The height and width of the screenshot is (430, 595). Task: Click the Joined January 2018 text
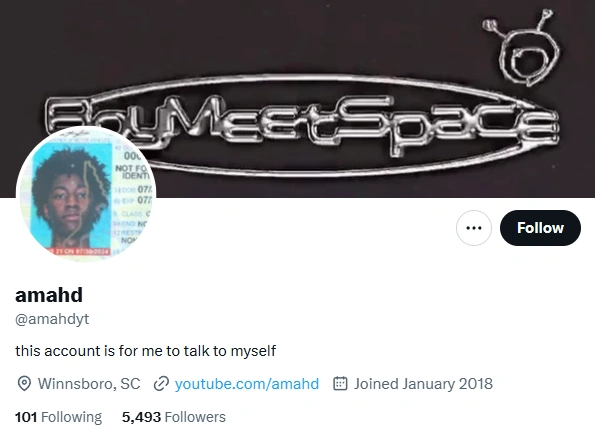(x=423, y=384)
